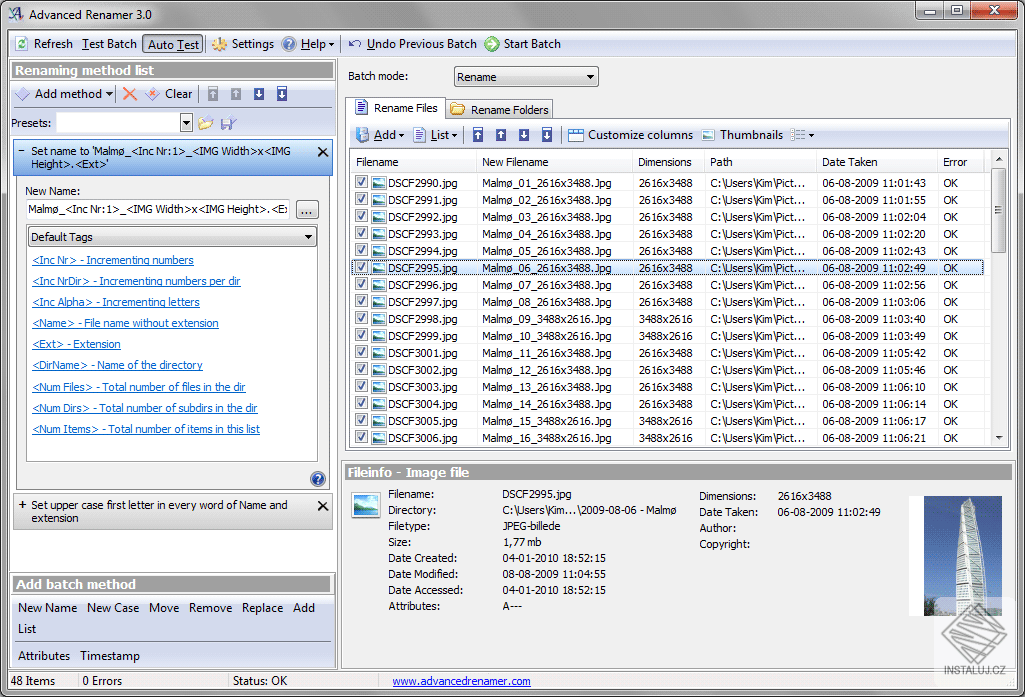Uncheck the DSCF2995.jpg file checkbox
Viewport: 1025px width, 697px height.
[x=361, y=267]
